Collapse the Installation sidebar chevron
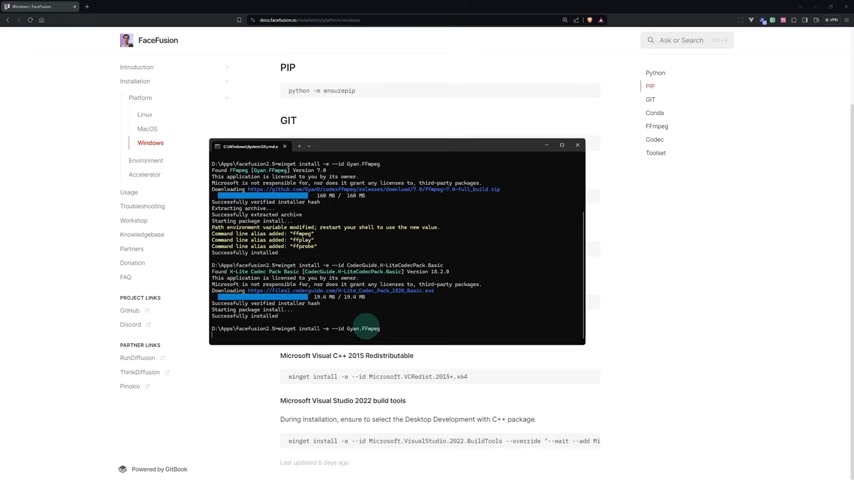This screenshot has height=480, width=854. pyautogui.click(x=227, y=81)
